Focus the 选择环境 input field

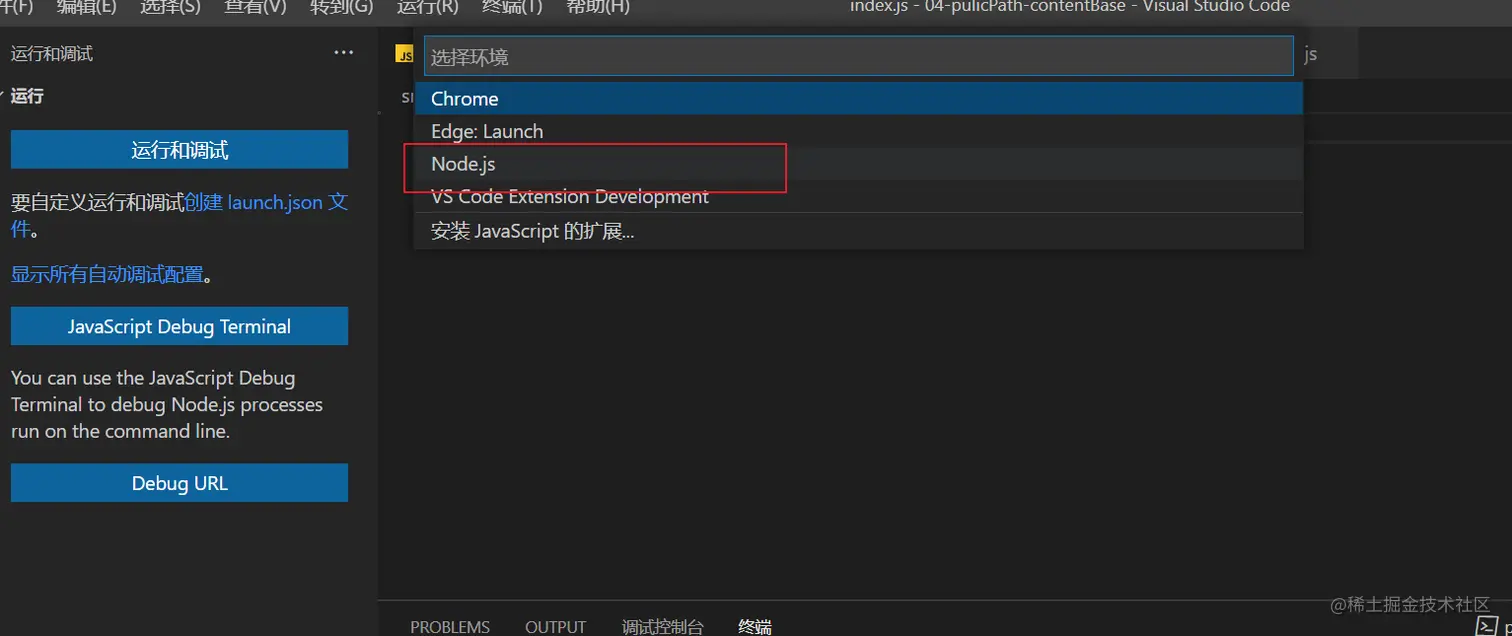click(x=859, y=57)
